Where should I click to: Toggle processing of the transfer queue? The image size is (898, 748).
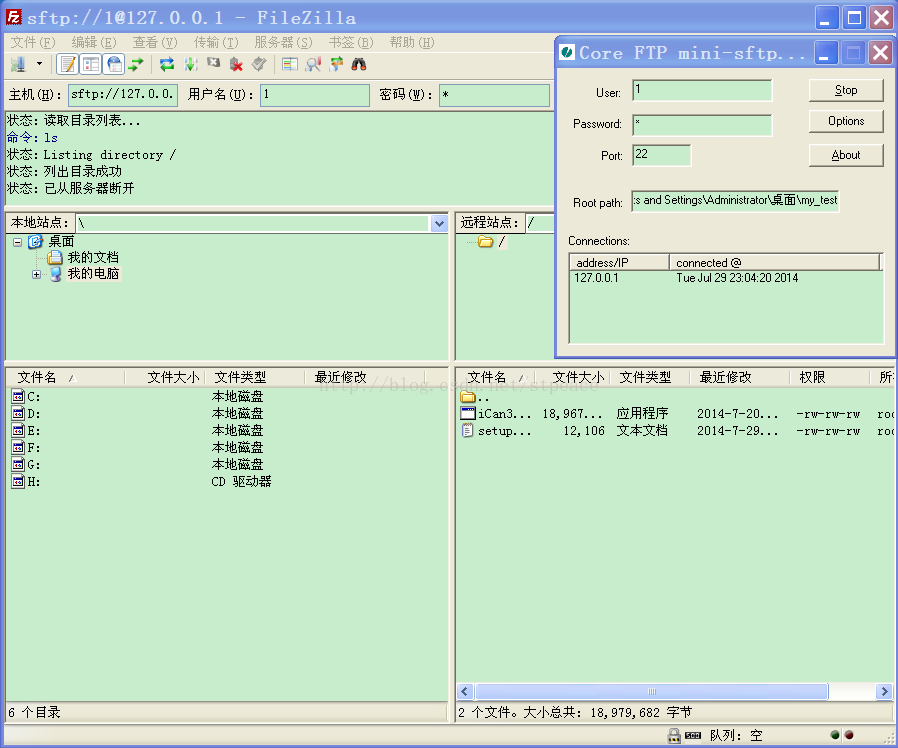coord(190,64)
